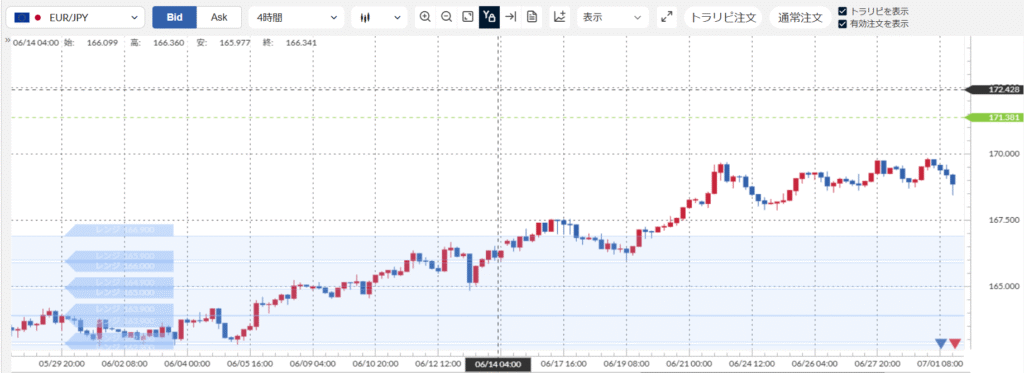This screenshot has height=373, width=1024.
Task: Click the 165.000 price axis value
Action: click(x=1004, y=286)
